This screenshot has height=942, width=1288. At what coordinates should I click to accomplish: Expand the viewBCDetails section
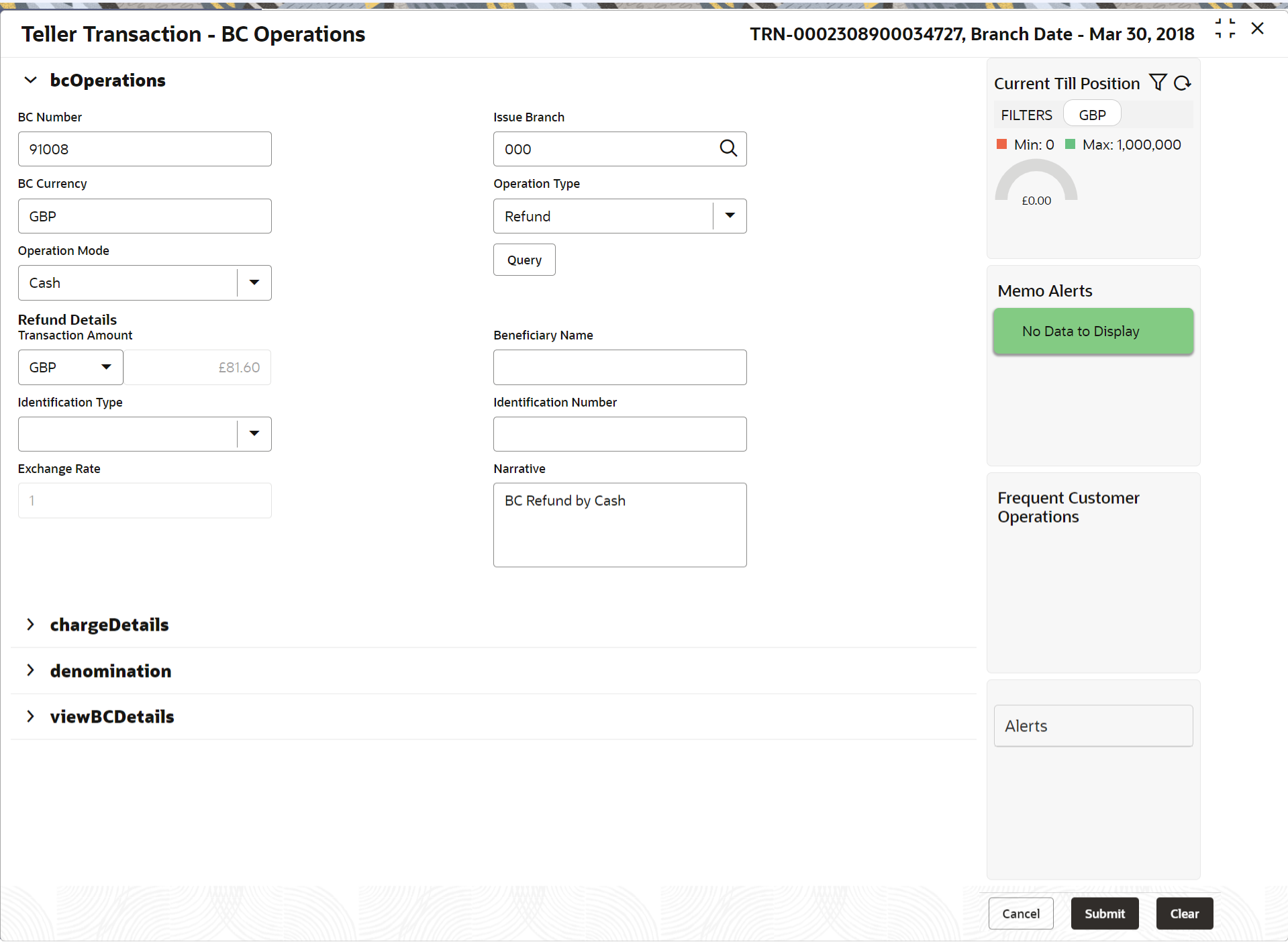(x=30, y=717)
